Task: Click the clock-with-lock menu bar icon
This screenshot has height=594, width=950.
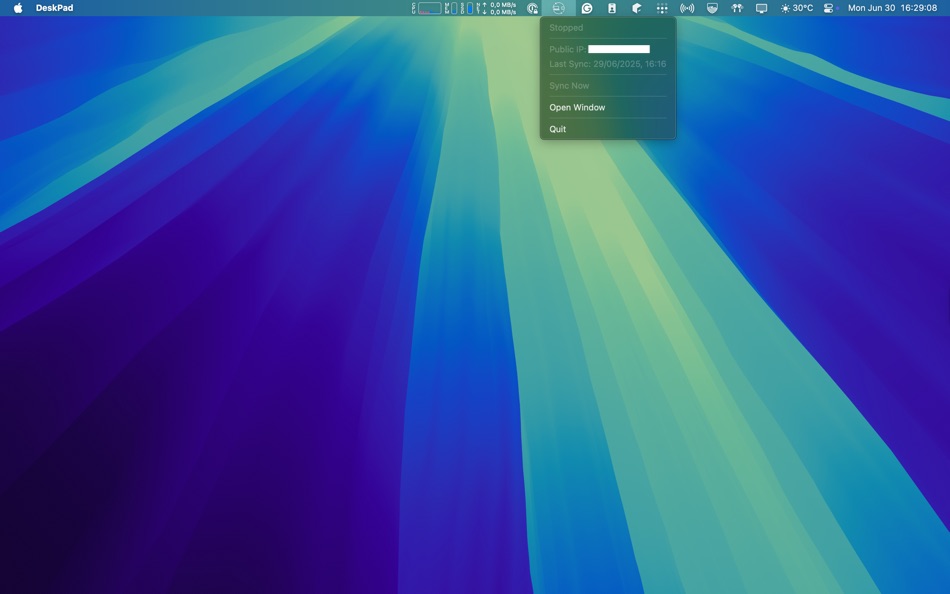Action: (532, 8)
